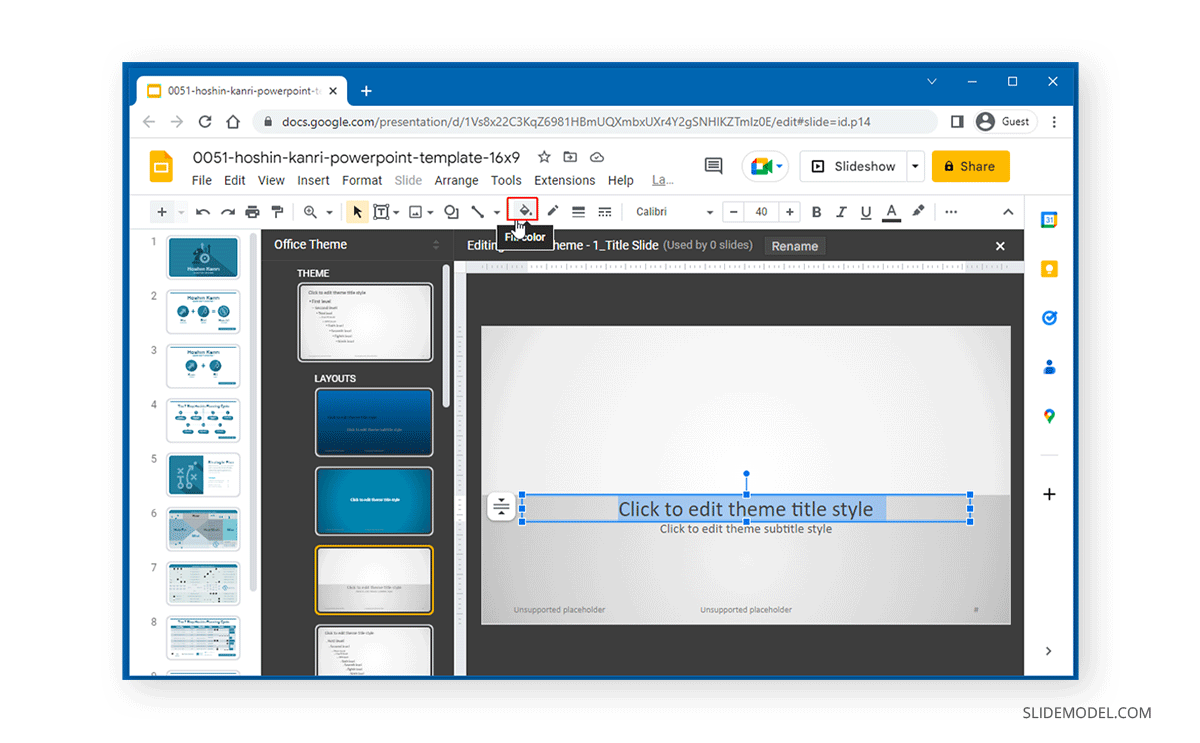Toggle the Chrome side panel
This screenshot has width=1200, height=743.
pyautogui.click(x=957, y=121)
